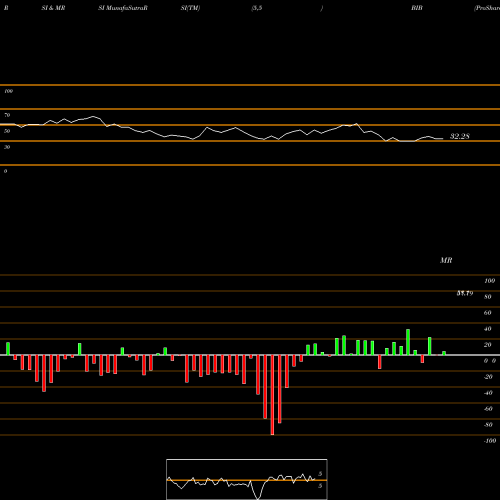
Task: Click the 80 label on MR axis
Action: click(x=488, y=297)
